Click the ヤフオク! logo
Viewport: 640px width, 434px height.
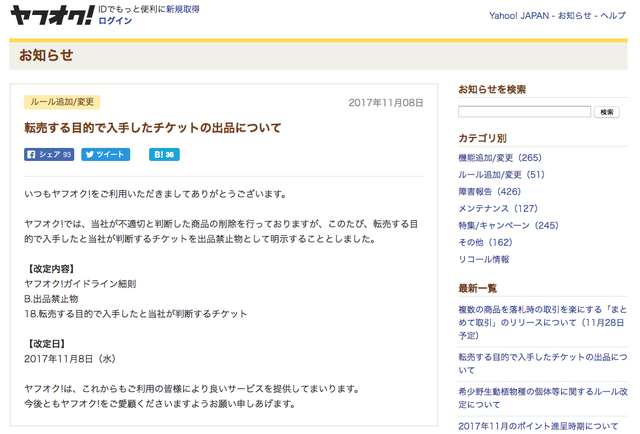tap(52, 15)
